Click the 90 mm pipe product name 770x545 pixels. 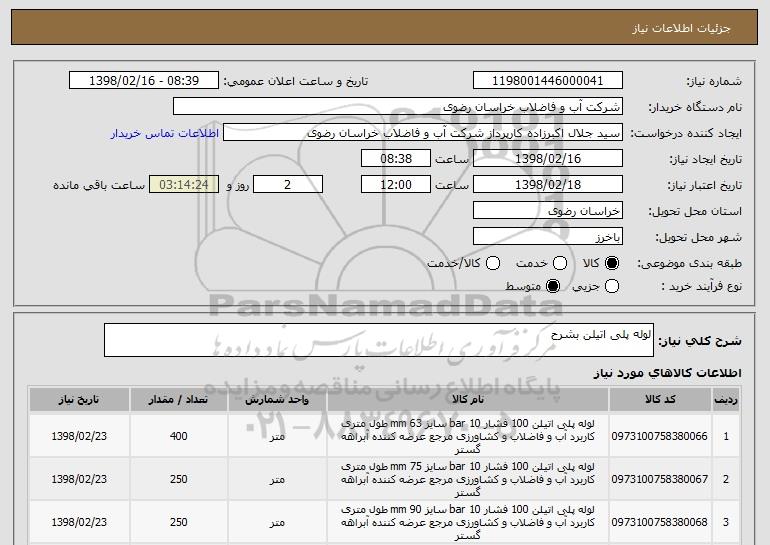coord(468,522)
